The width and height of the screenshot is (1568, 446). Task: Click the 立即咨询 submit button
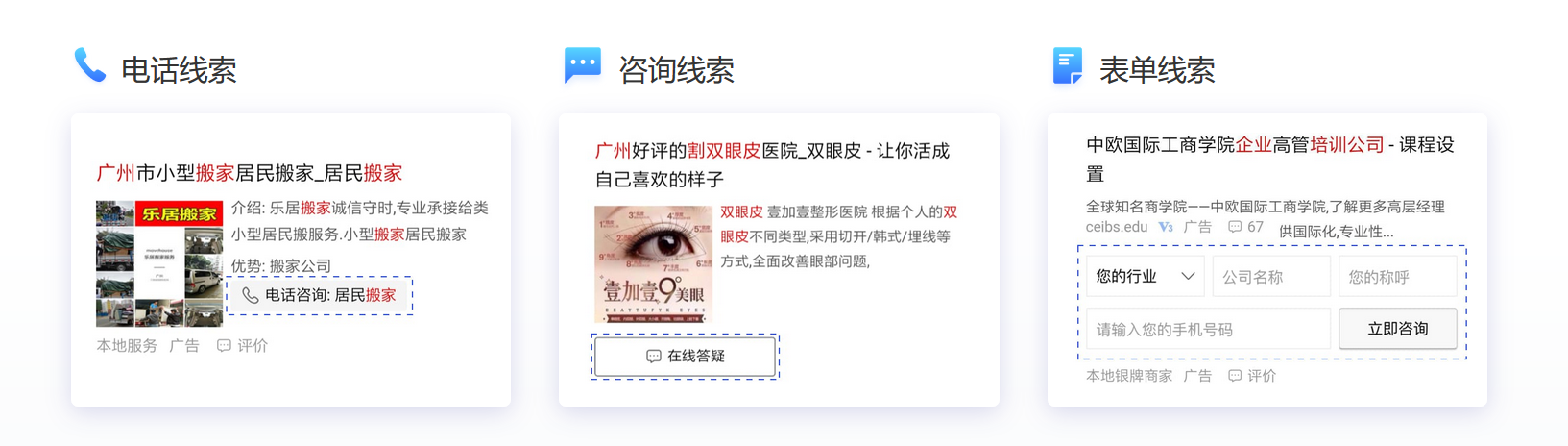[x=1397, y=329]
